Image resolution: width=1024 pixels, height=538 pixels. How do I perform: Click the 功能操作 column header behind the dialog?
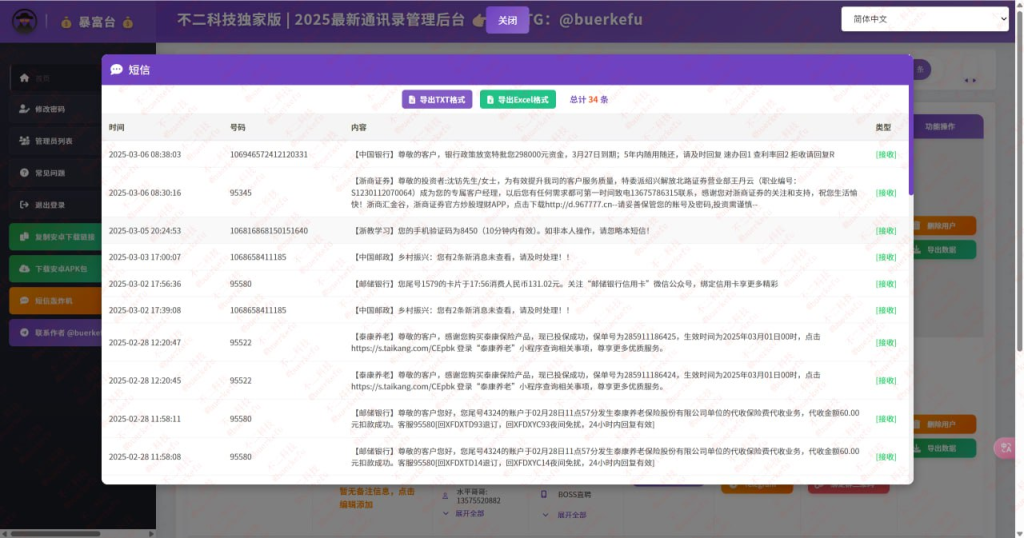[x=940, y=127]
